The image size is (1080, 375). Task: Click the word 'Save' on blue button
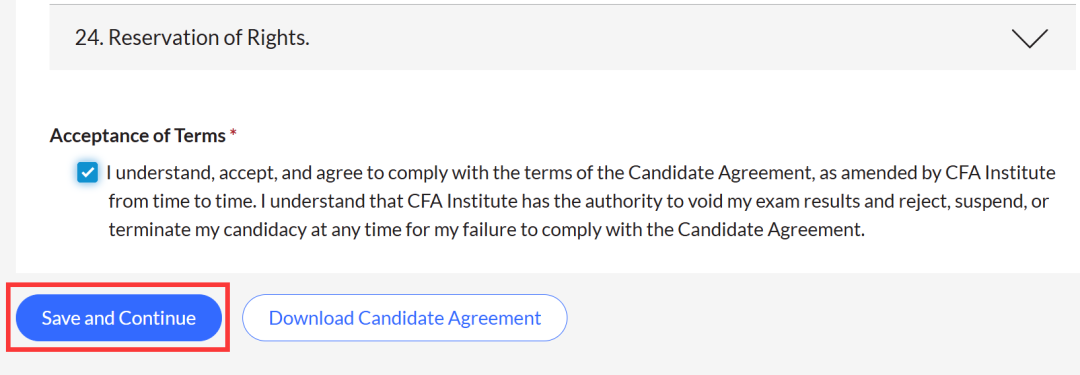click(61, 318)
